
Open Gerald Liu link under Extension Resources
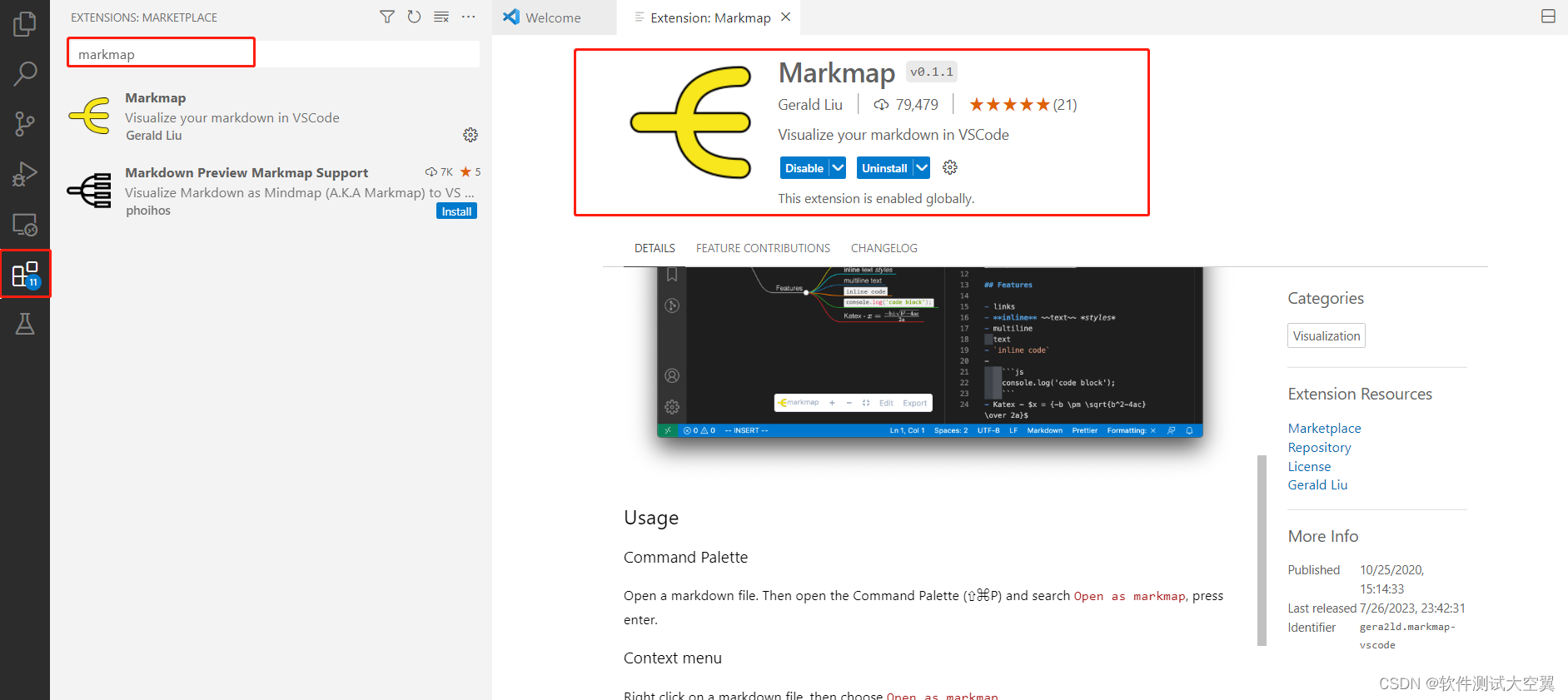tap(1317, 484)
